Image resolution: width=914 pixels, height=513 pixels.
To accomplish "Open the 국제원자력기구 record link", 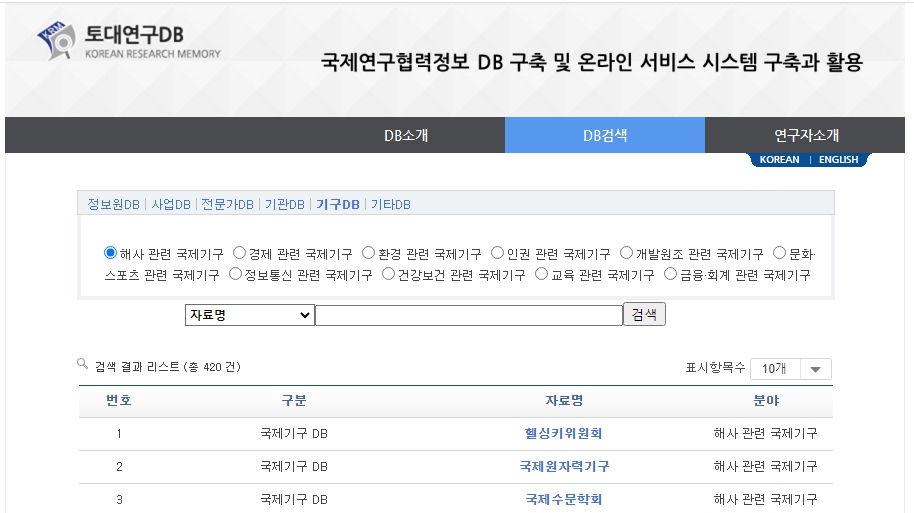I will 564,467.
